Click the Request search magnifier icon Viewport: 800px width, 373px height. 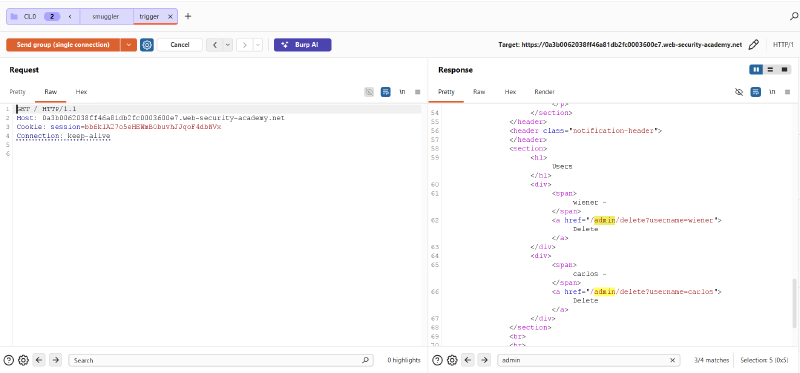[x=365, y=360]
